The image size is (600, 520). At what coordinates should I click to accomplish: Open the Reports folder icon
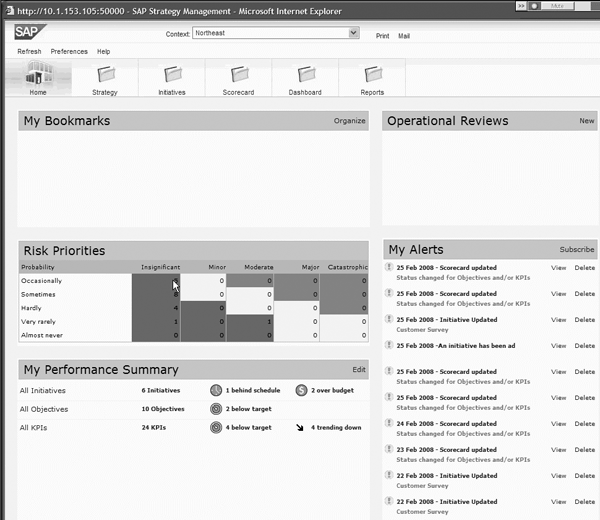coord(373,74)
